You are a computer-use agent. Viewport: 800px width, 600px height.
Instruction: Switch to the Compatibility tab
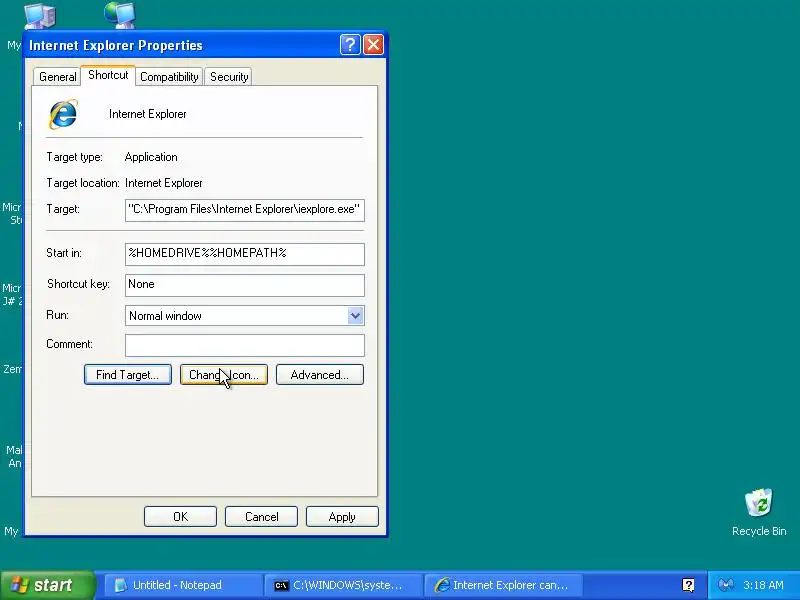click(169, 77)
